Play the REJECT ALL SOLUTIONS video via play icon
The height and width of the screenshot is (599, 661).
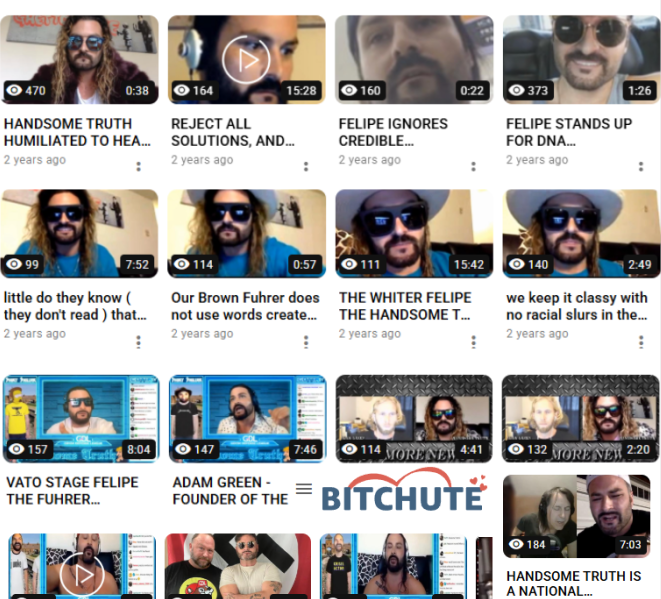pyautogui.click(x=246, y=59)
